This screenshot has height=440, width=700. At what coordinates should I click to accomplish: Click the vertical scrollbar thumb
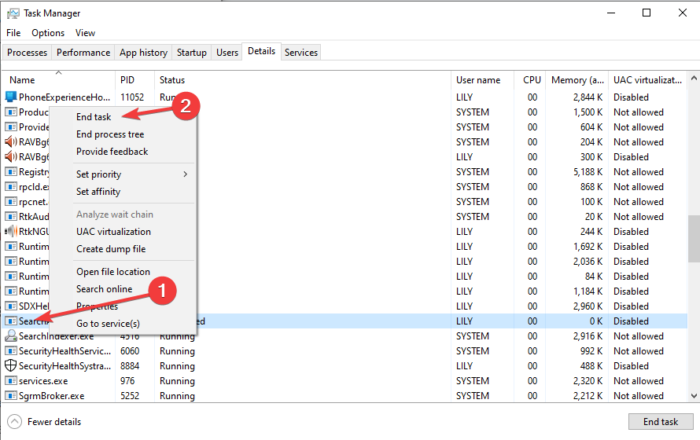pos(693,239)
